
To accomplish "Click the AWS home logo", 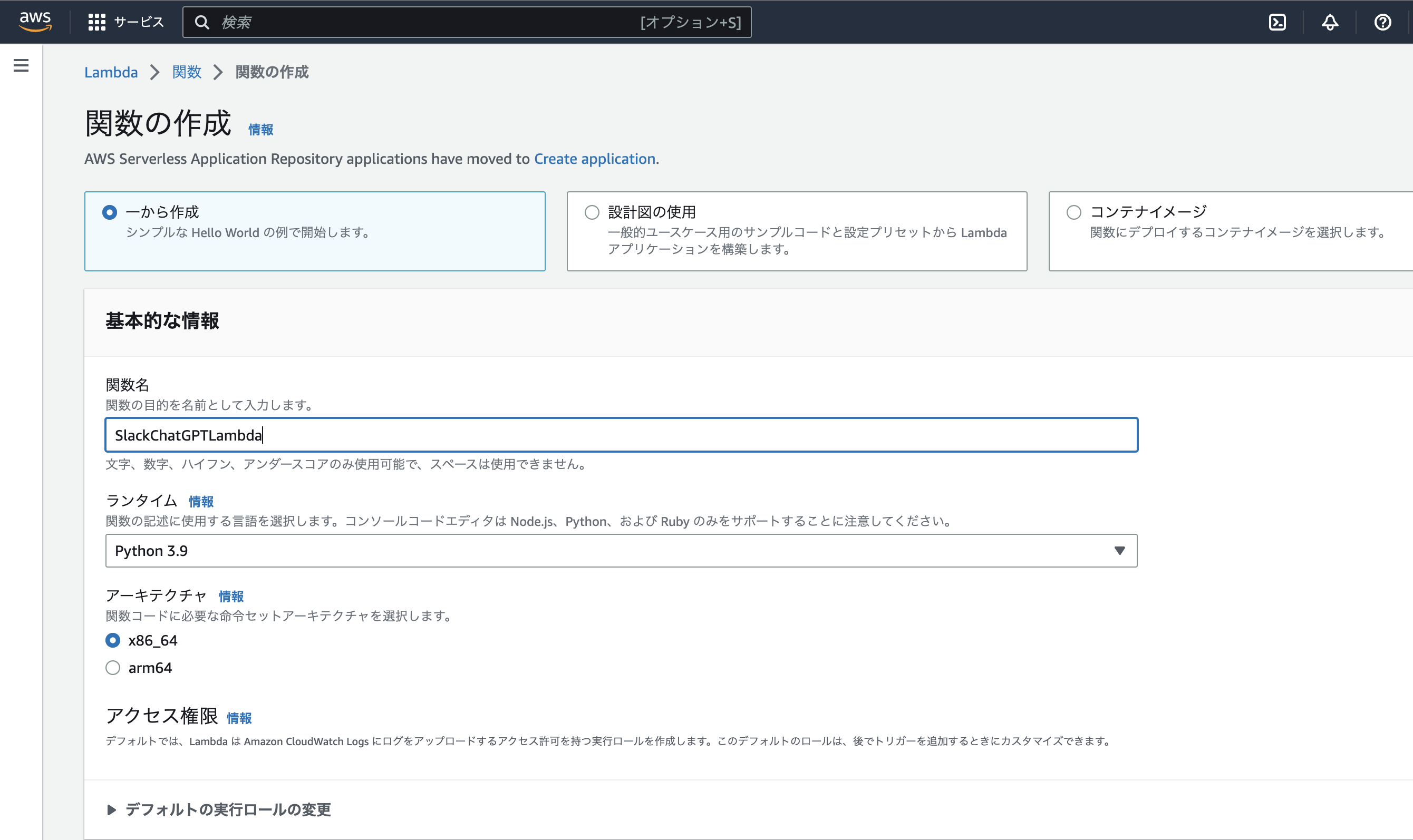I will [x=35, y=22].
